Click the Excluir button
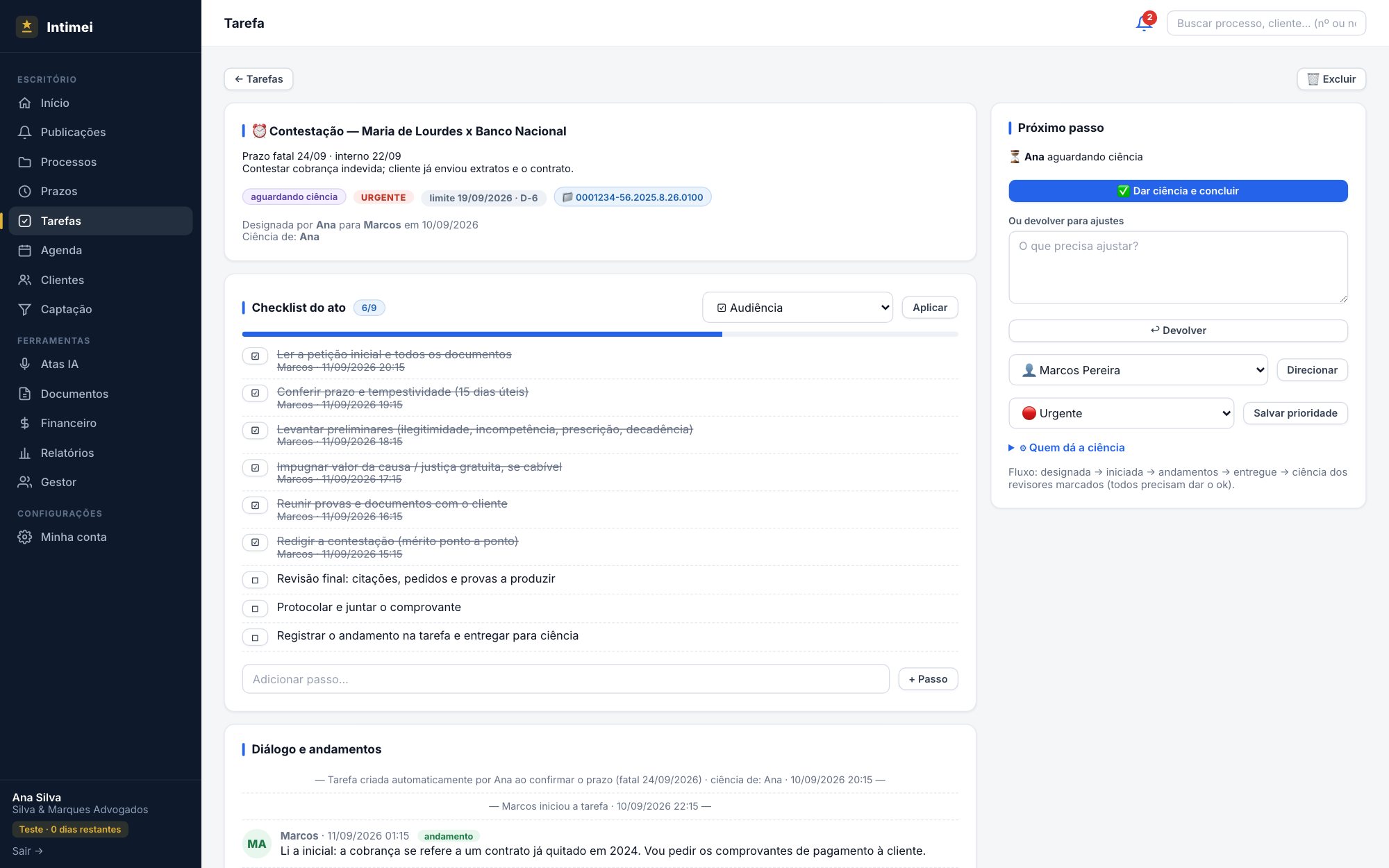 (1331, 79)
